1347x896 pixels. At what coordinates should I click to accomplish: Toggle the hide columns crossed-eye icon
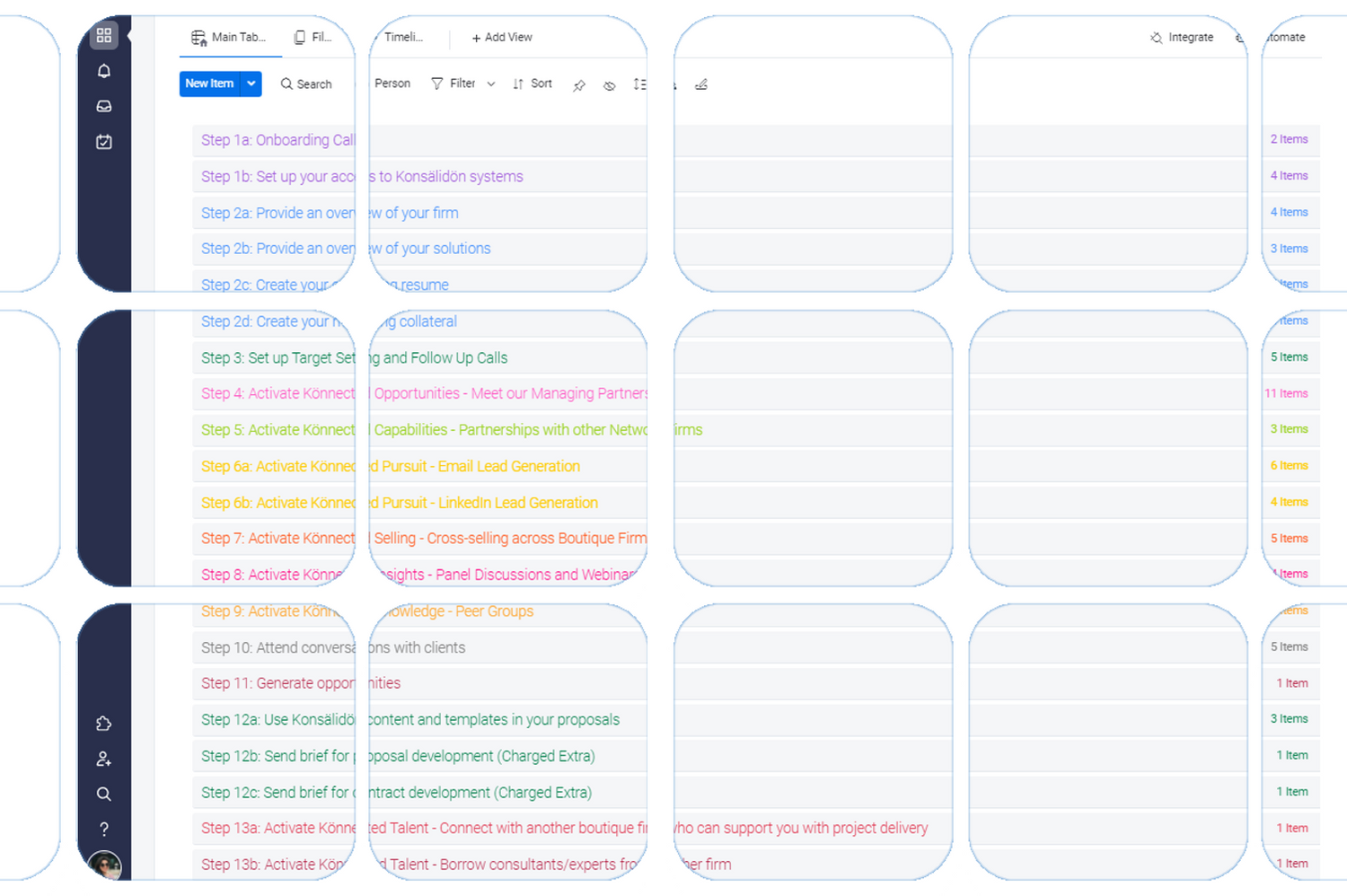coord(609,85)
